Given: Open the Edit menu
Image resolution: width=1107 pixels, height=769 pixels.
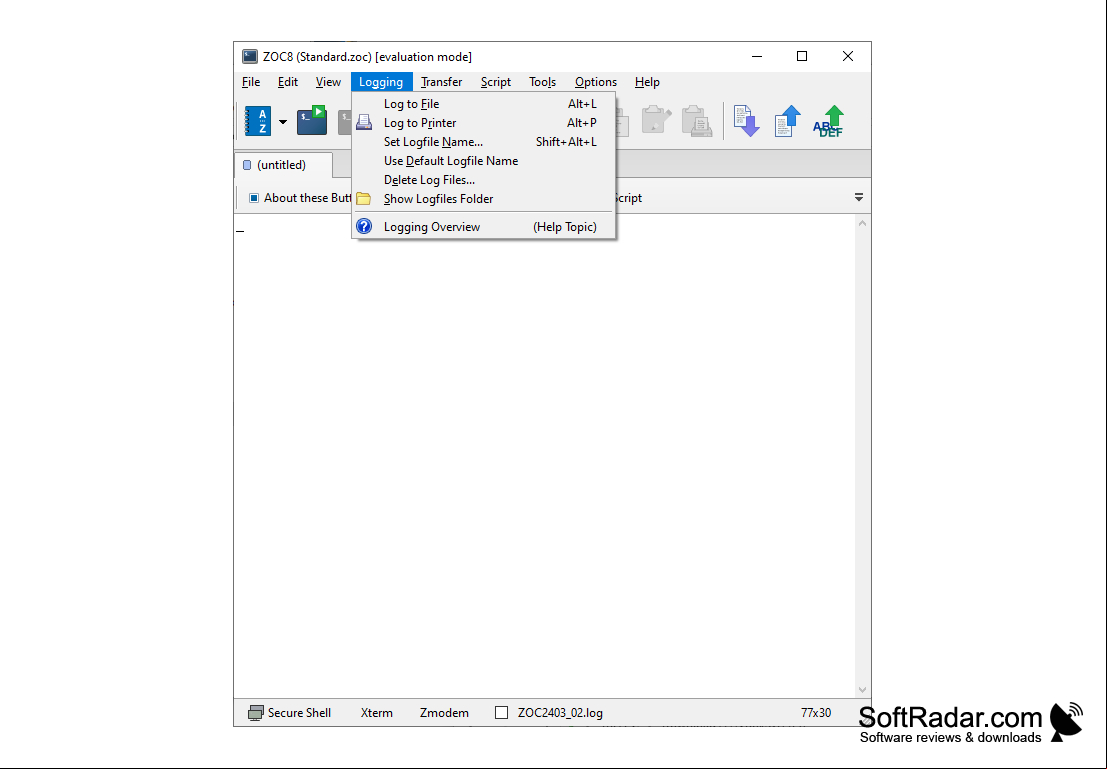Looking at the screenshot, I should 287,82.
